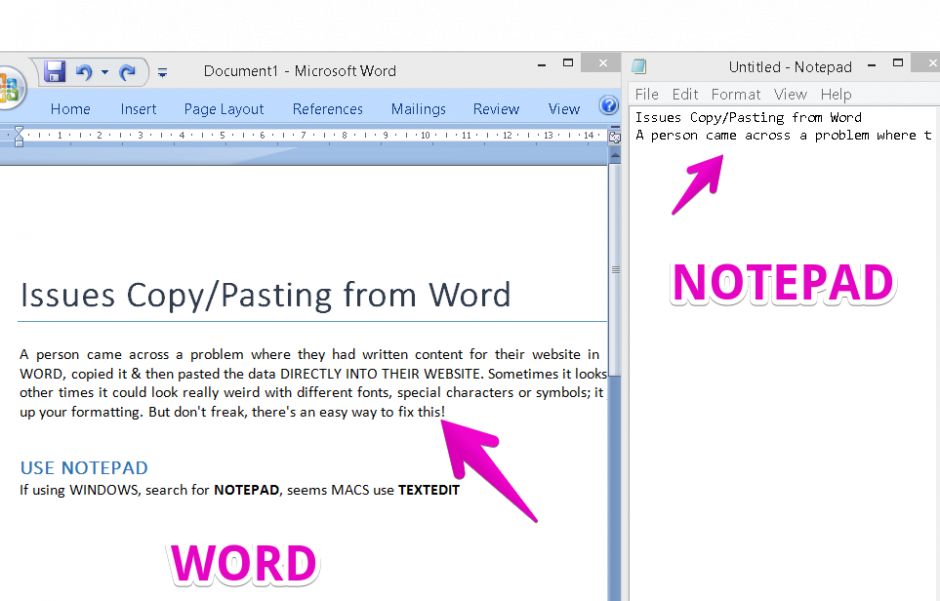Image resolution: width=940 pixels, height=601 pixels.
Task: Open Notepad's Edit menu
Action: [685, 94]
